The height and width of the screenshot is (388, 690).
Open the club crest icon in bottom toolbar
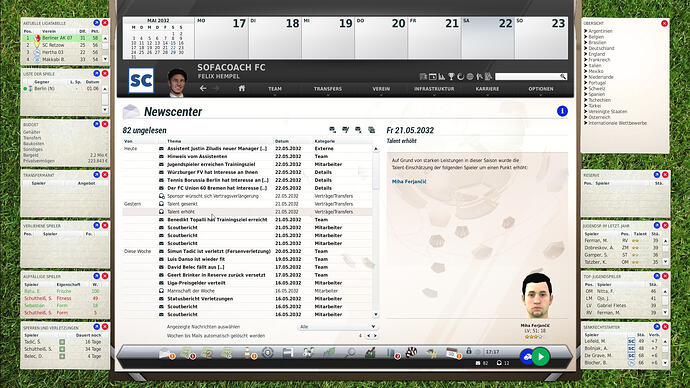[268, 353]
